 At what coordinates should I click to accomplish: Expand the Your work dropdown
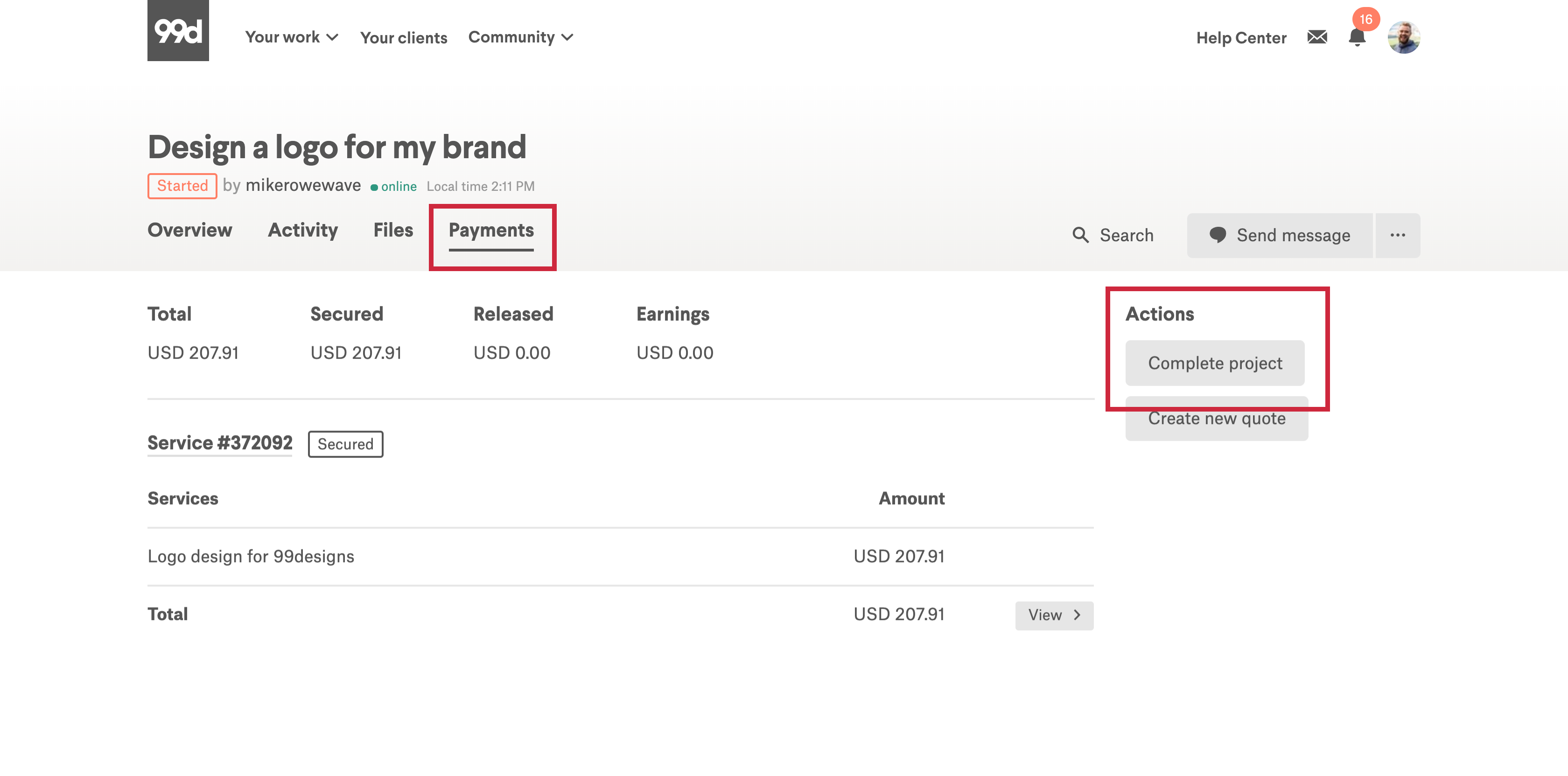291,37
